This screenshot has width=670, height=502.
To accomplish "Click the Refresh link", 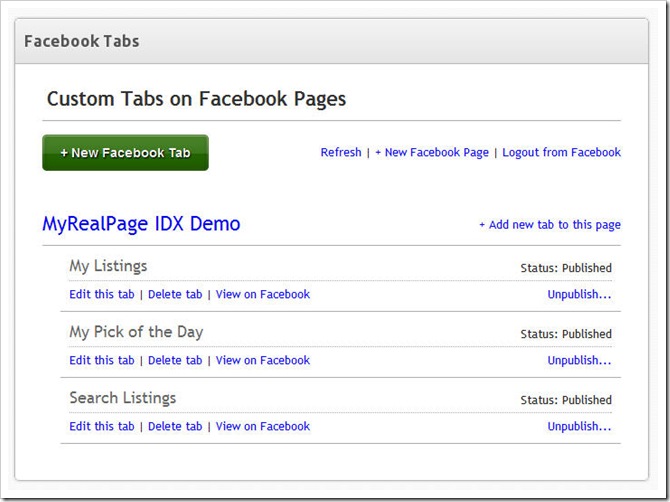I will tap(341, 153).
